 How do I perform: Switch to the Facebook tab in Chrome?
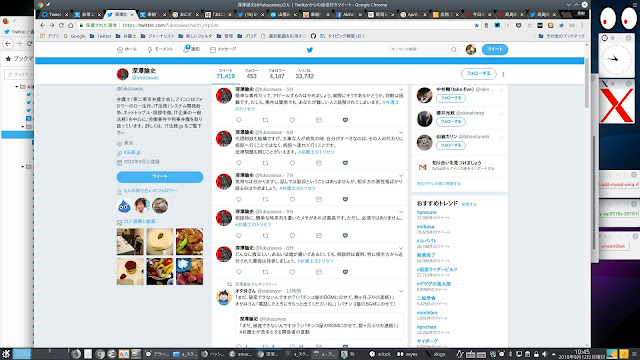349,14
